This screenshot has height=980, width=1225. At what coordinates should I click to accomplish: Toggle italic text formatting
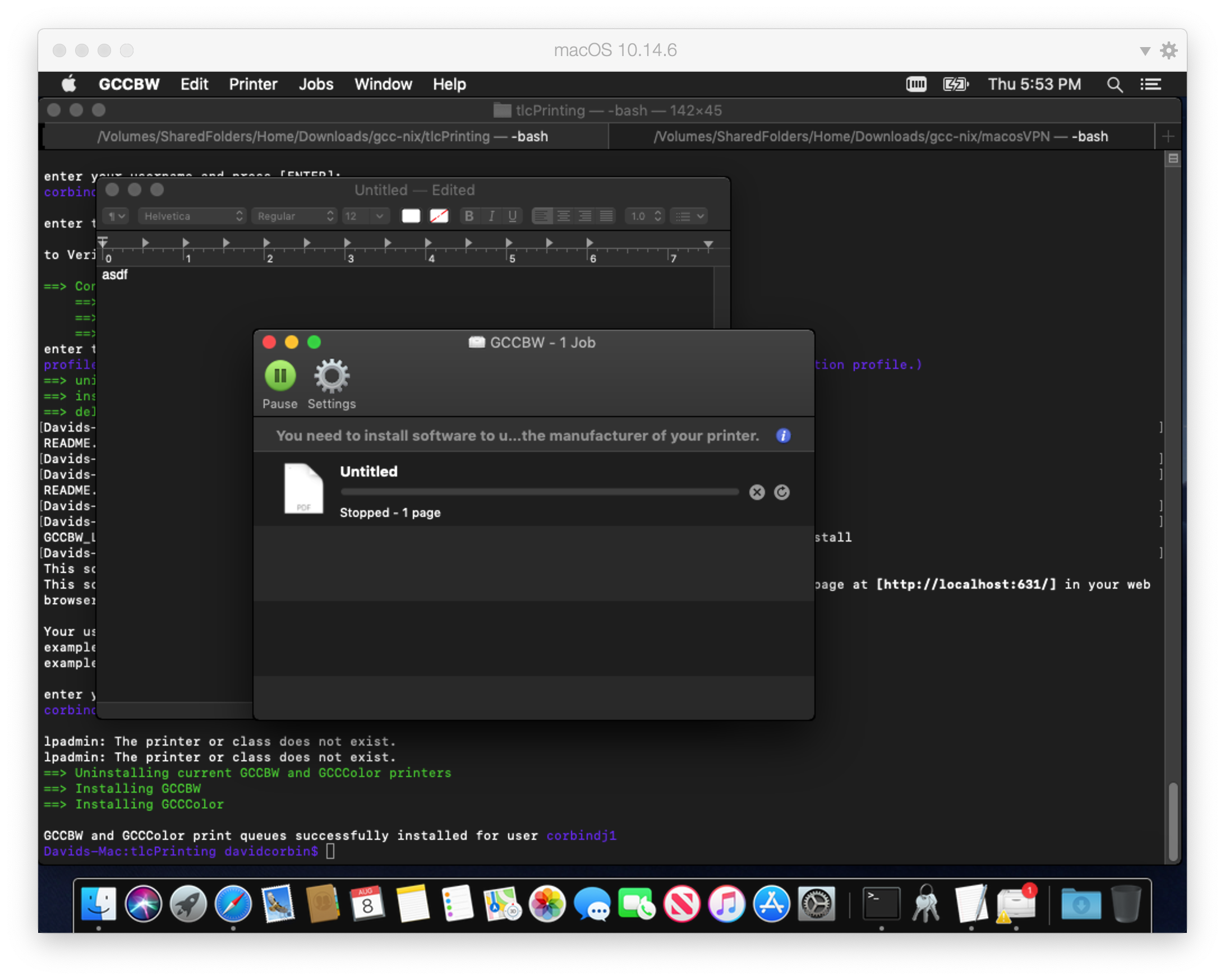pyautogui.click(x=491, y=216)
